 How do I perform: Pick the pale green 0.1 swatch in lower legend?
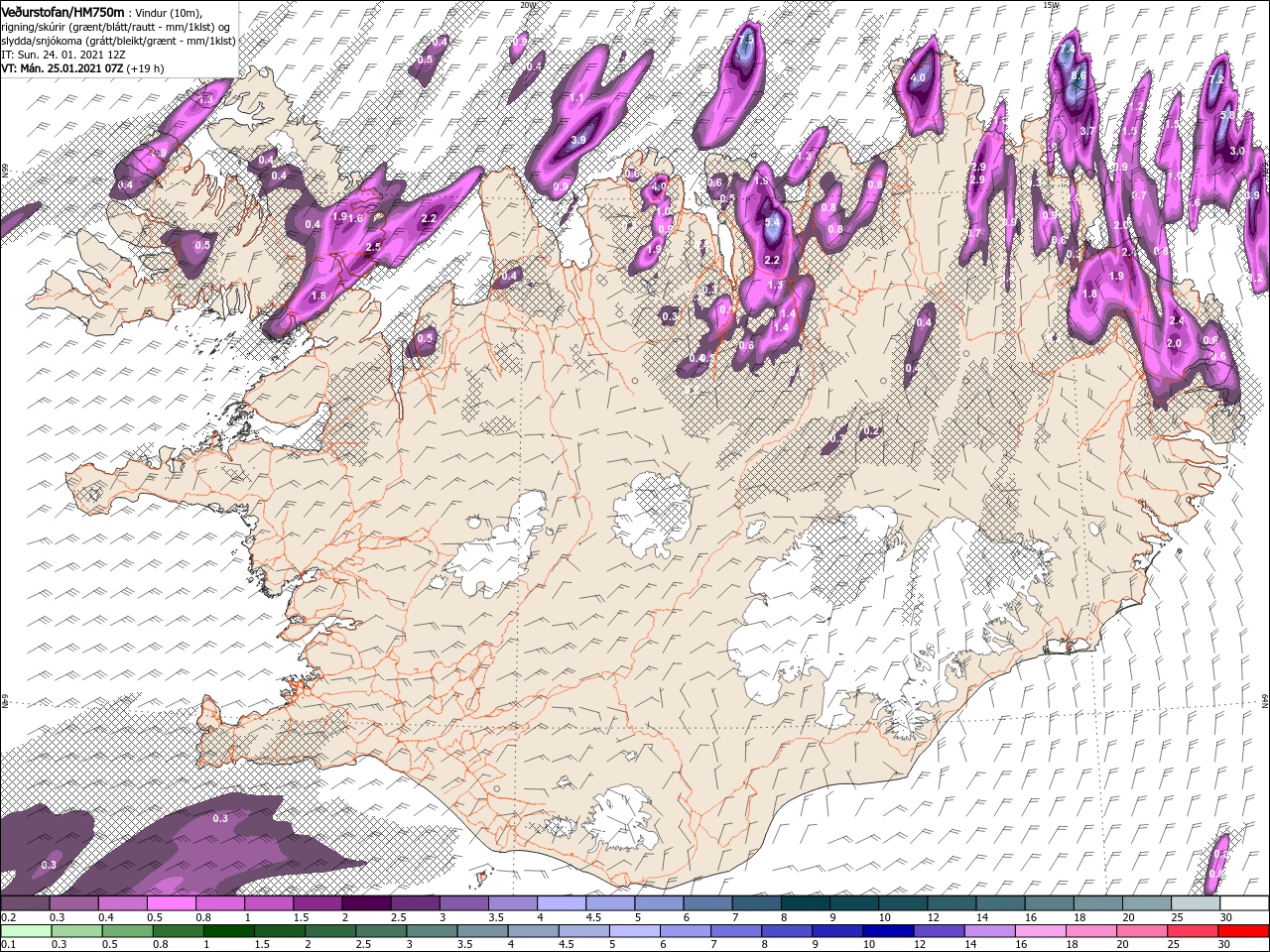tap(25, 930)
